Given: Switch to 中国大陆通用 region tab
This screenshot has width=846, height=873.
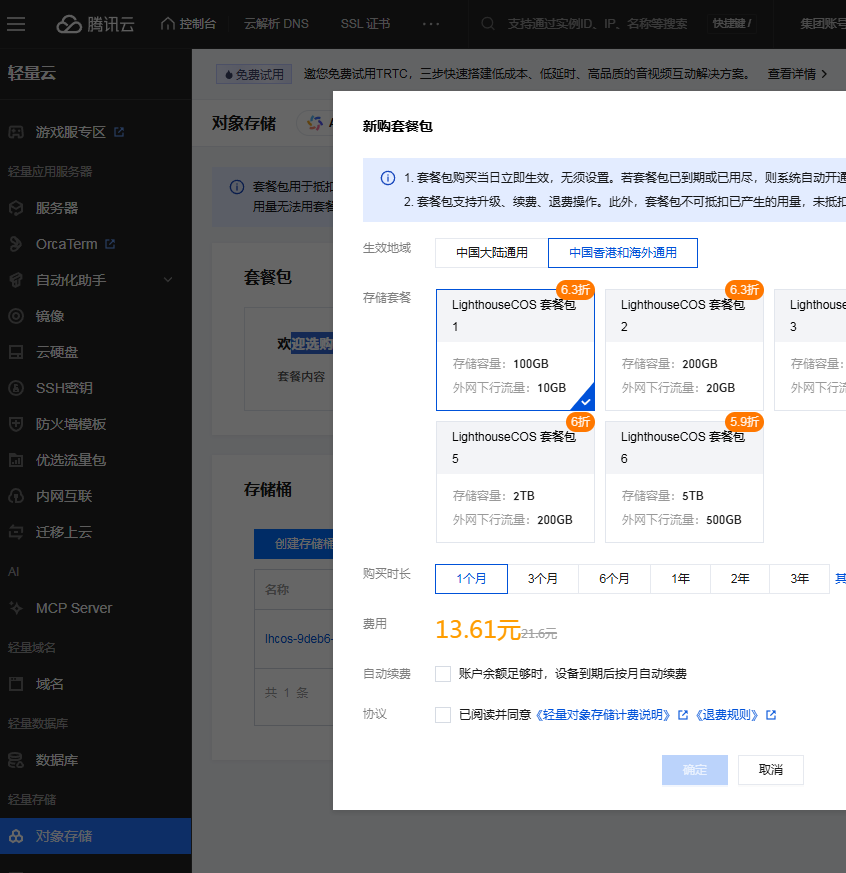Looking at the screenshot, I should [491, 253].
